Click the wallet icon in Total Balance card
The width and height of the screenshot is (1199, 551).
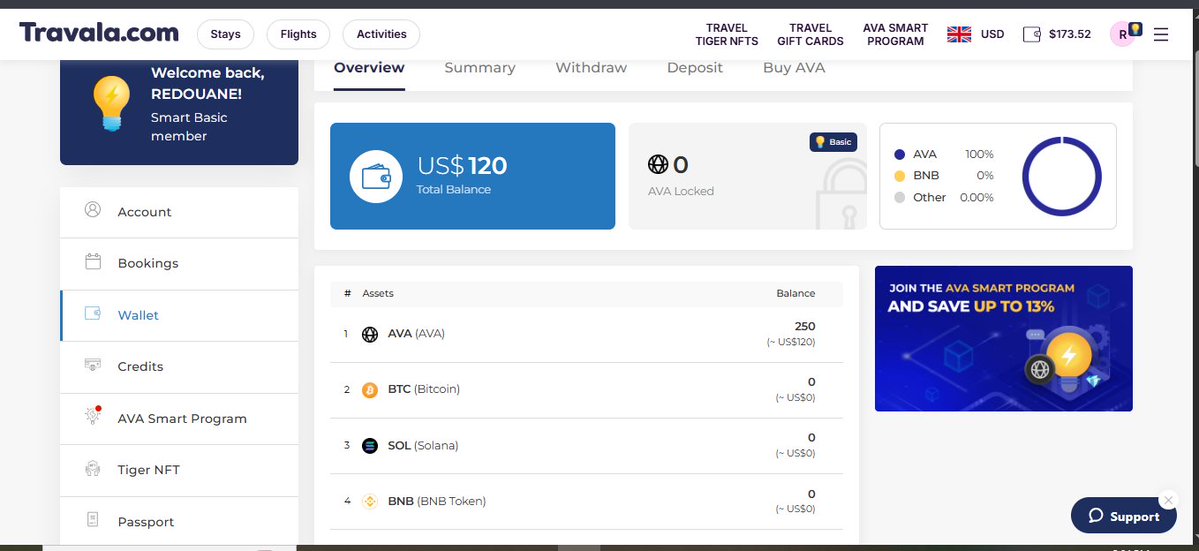pyautogui.click(x=376, y=177)
